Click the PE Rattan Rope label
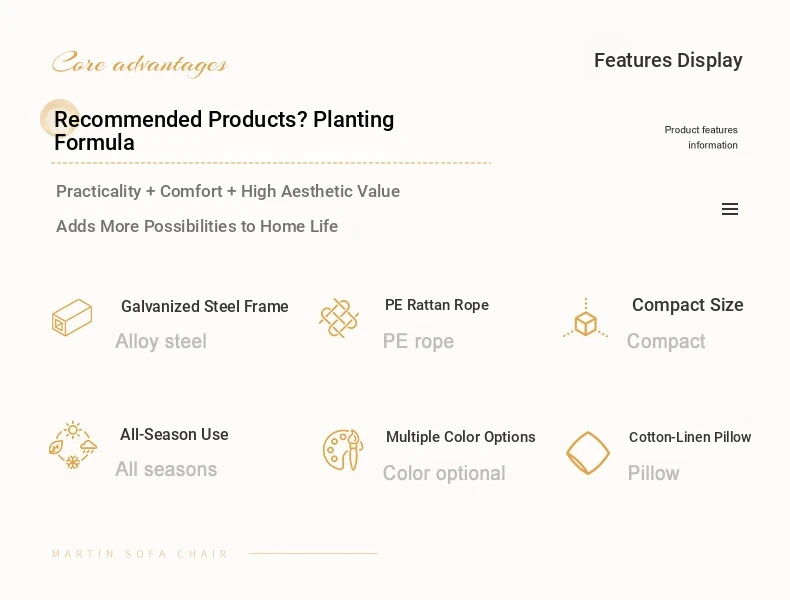Screen dimensions: 790x604 437,305
